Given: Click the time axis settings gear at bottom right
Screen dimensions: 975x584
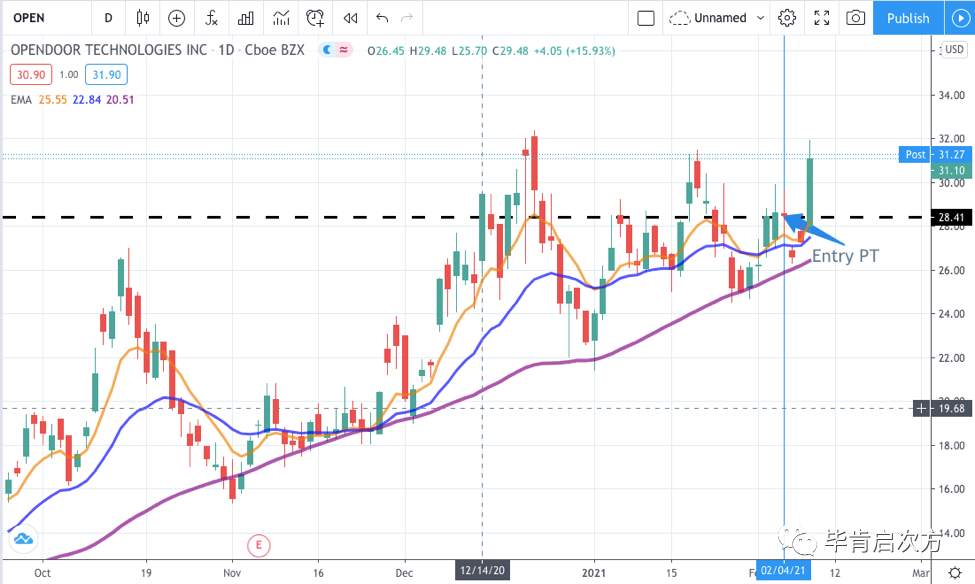Looking at the screenshot, I should [x=955, y=572].
